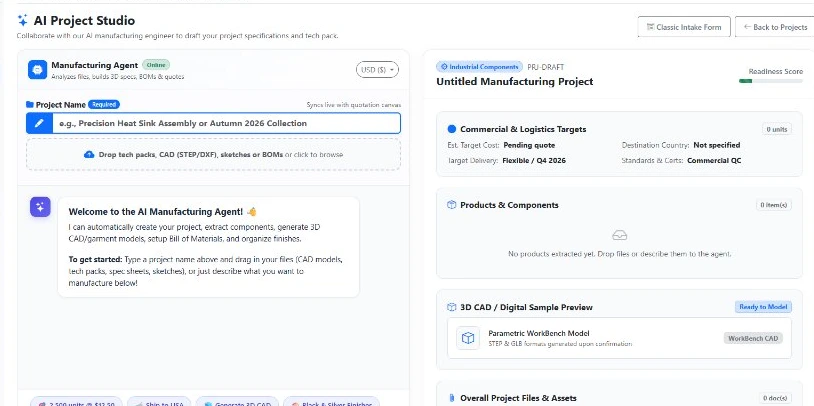Select the Black & Silver Finishes chip
814x406 pixels.
[x=331, y=403]
